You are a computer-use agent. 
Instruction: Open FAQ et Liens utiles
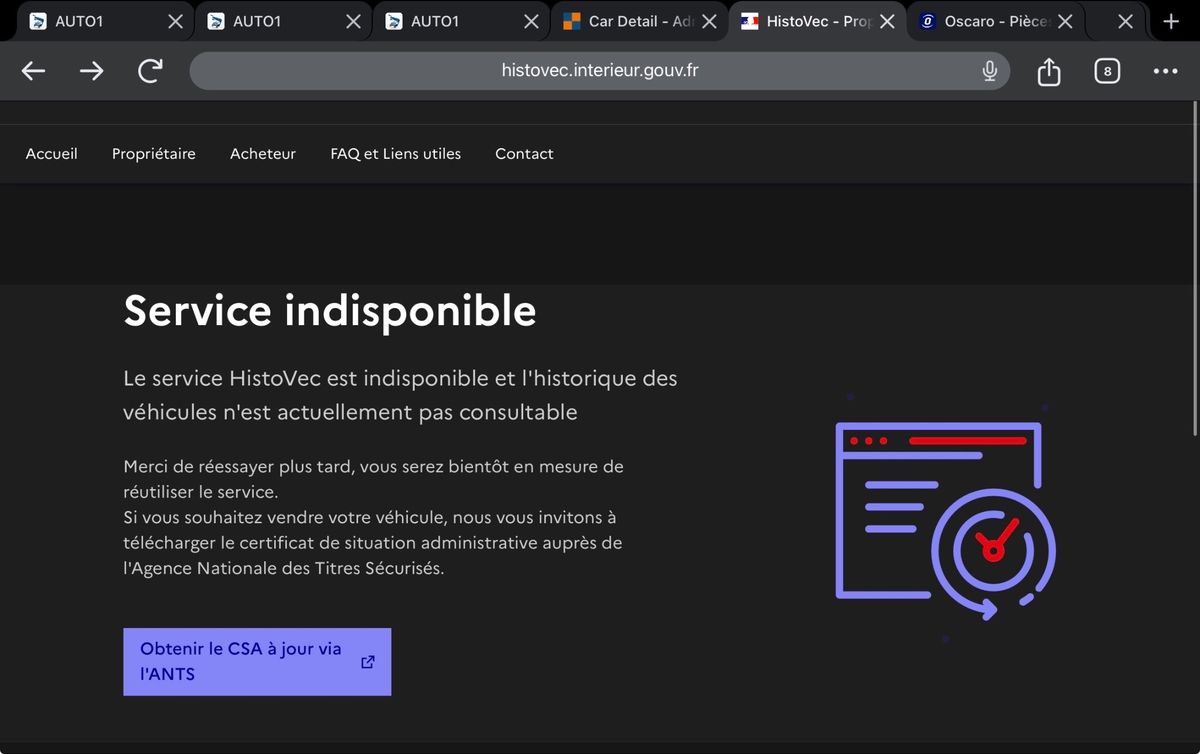point(395,154)
